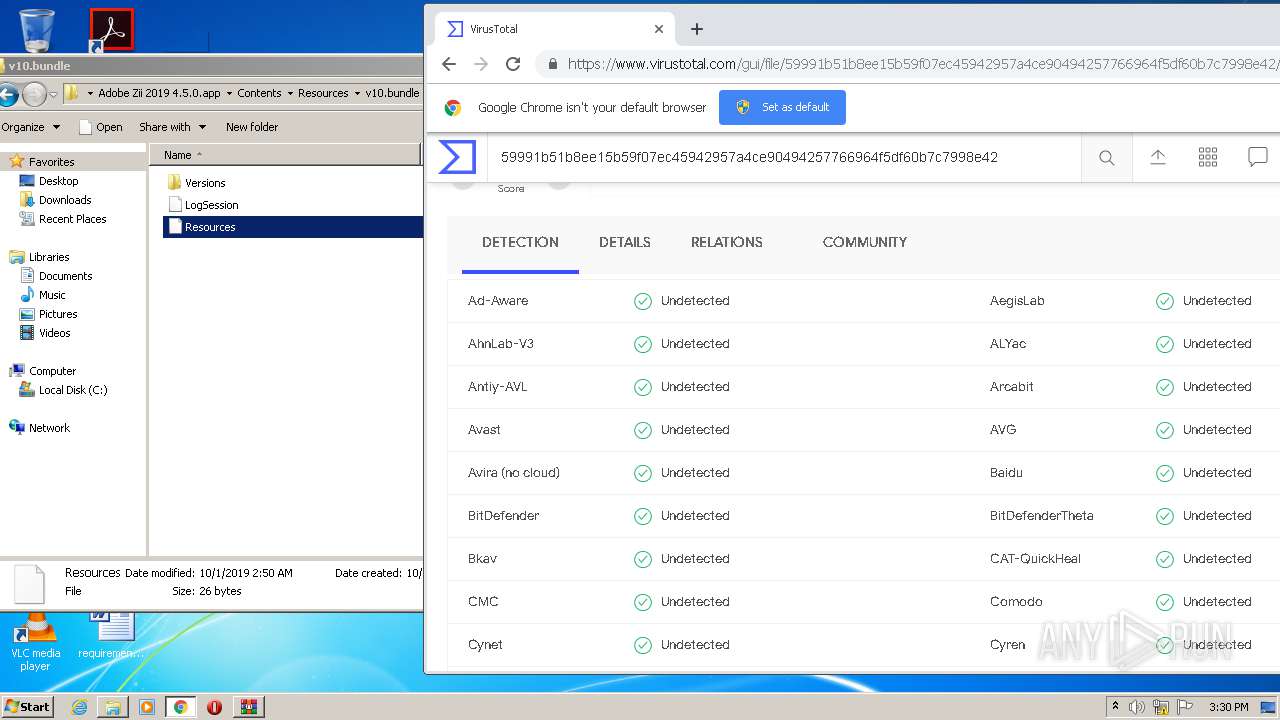
Task: Expand the Resources breadcrumb arrow
Action: [x=356, y=93]
